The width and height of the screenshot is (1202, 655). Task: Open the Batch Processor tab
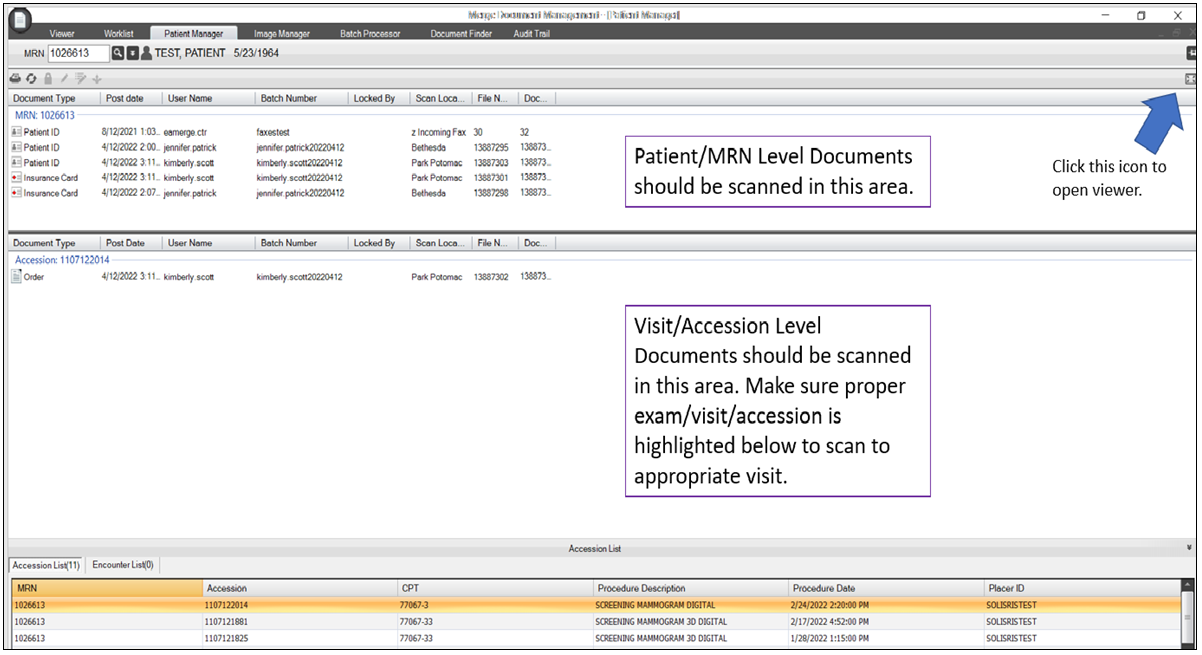(x=370, y=34)
